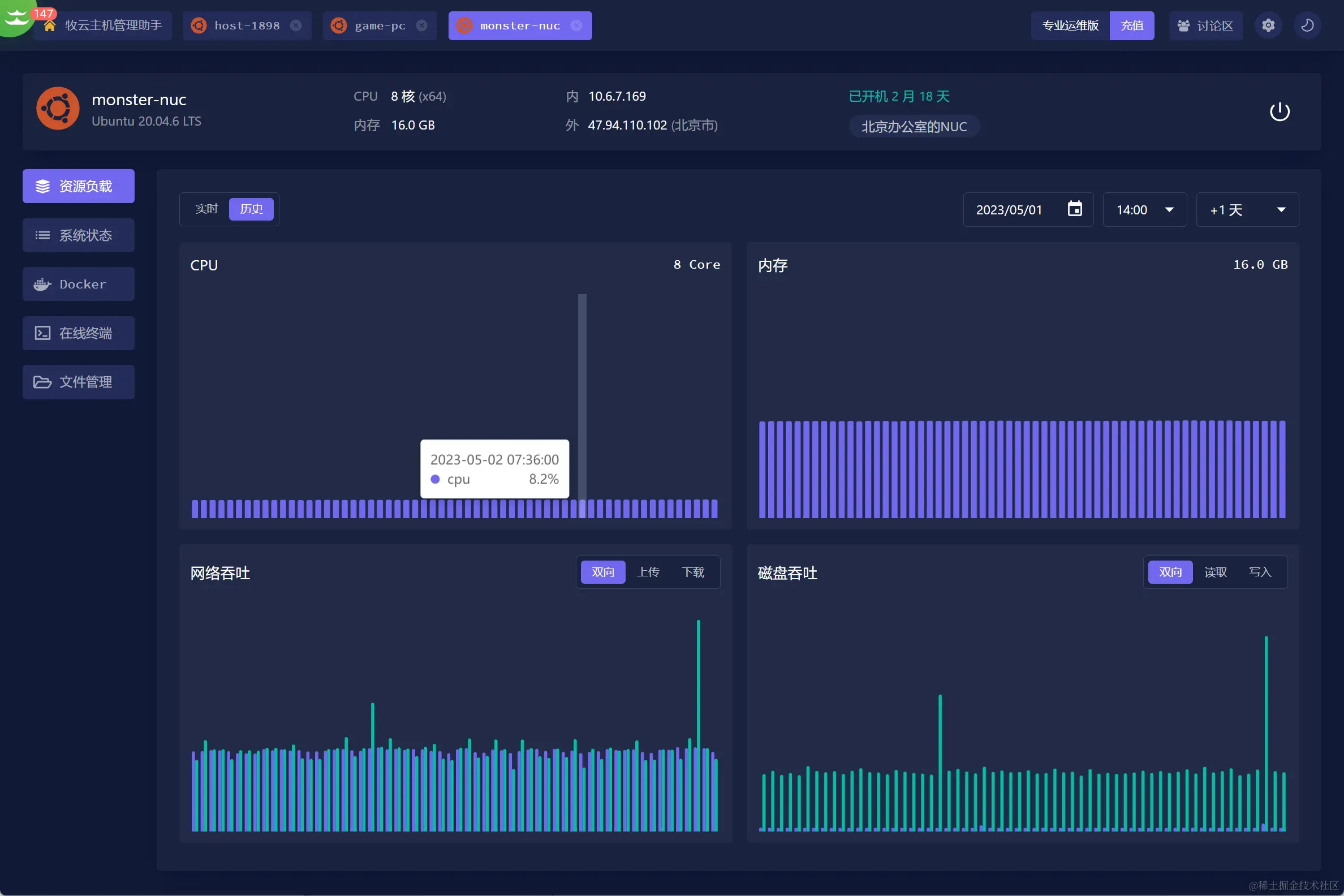Click the power button icon

click(x=1279, y=112)
